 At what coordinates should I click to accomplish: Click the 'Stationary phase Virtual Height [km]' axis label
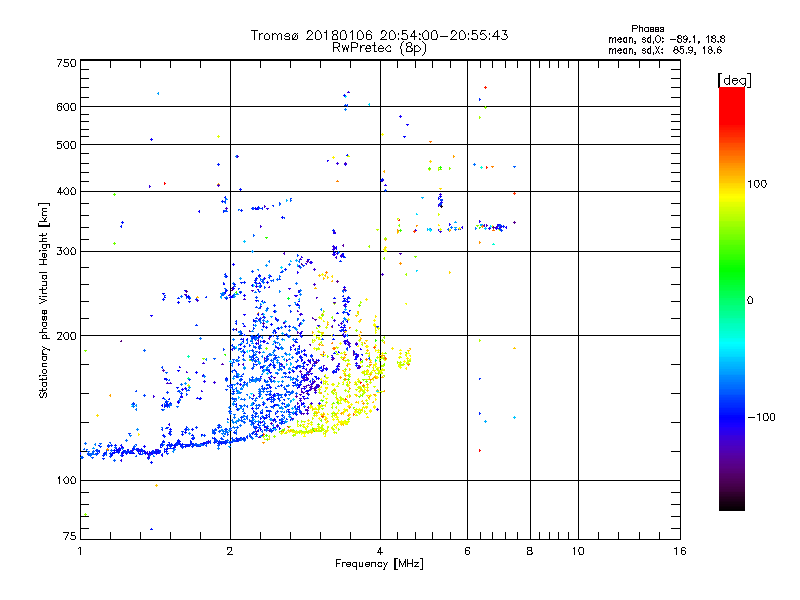point(44,300)
